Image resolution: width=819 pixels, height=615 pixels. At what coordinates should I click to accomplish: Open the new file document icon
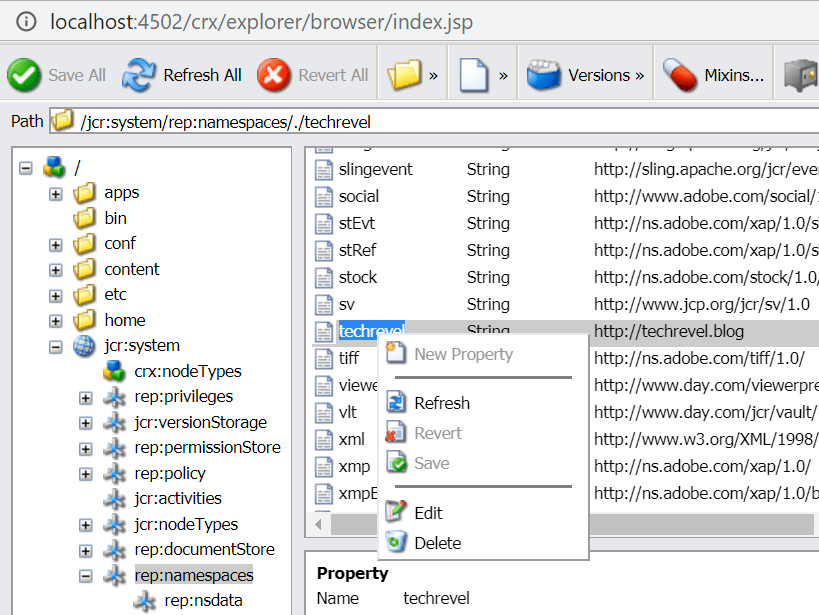click(475, 75)
